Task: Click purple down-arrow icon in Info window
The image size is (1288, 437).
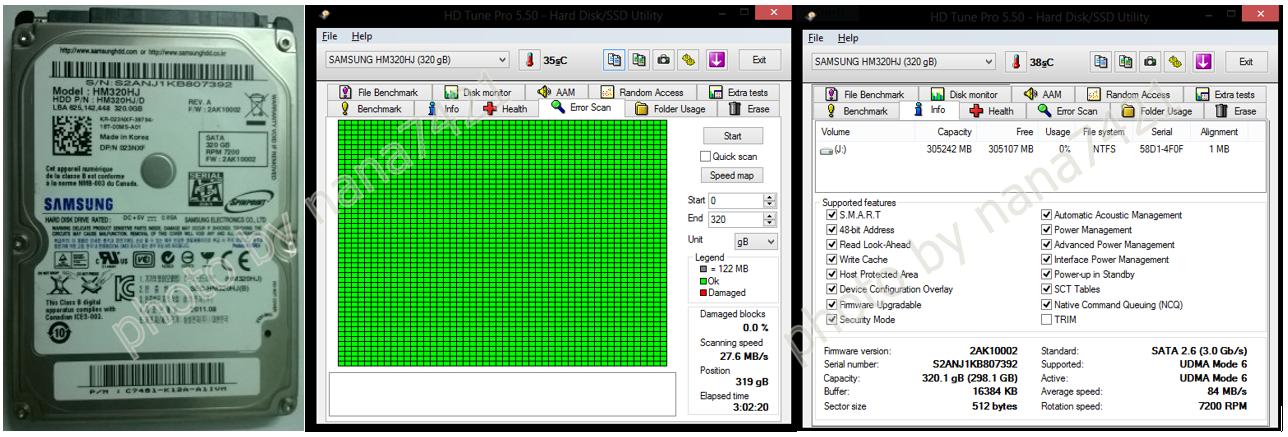Action: (1203, 61)
